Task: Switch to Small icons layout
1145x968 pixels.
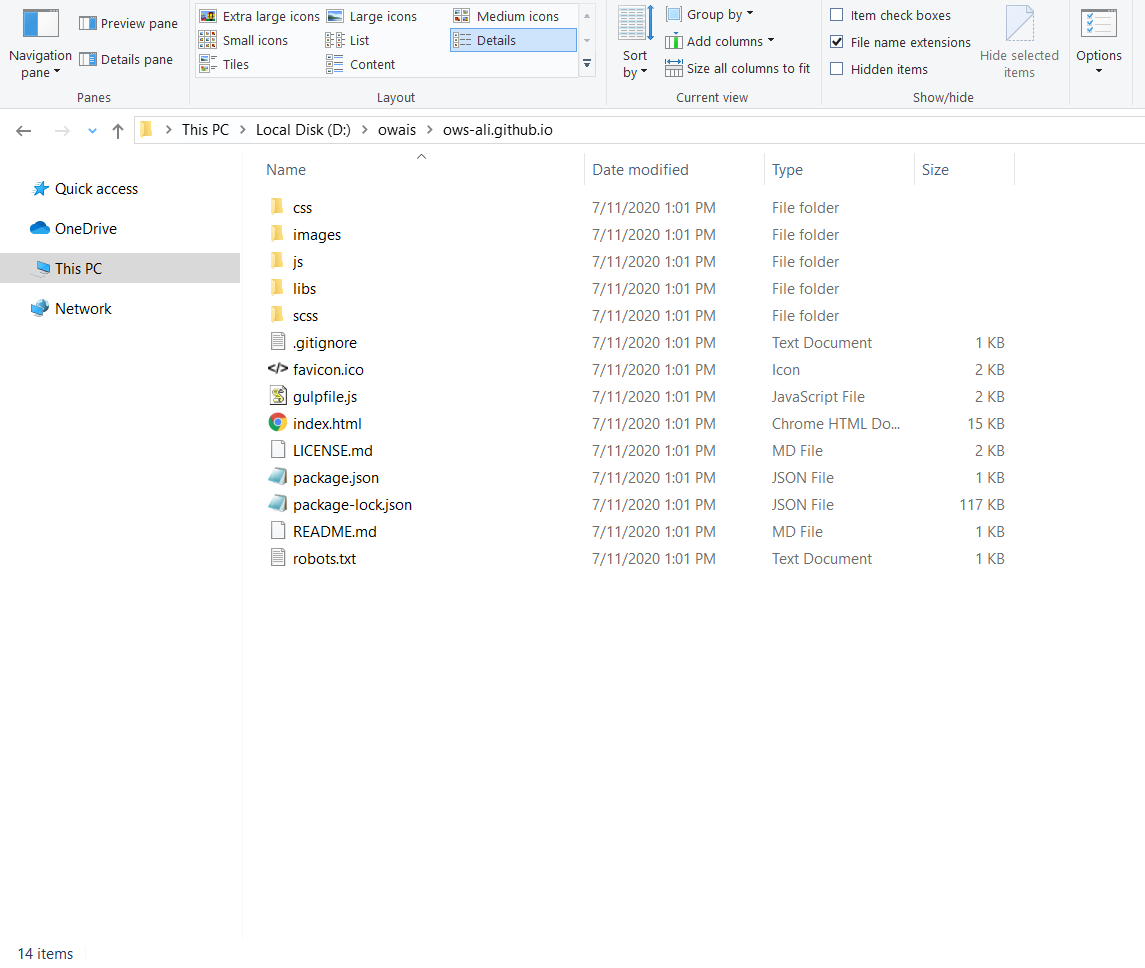Action: (x=244, y=40)
